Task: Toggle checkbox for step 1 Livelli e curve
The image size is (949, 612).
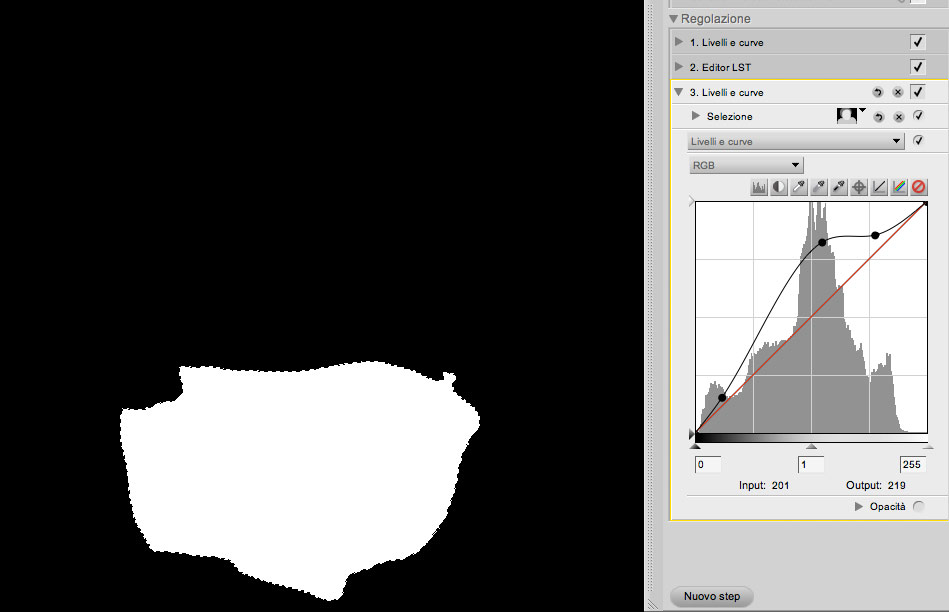Action: tap(918, 42)
